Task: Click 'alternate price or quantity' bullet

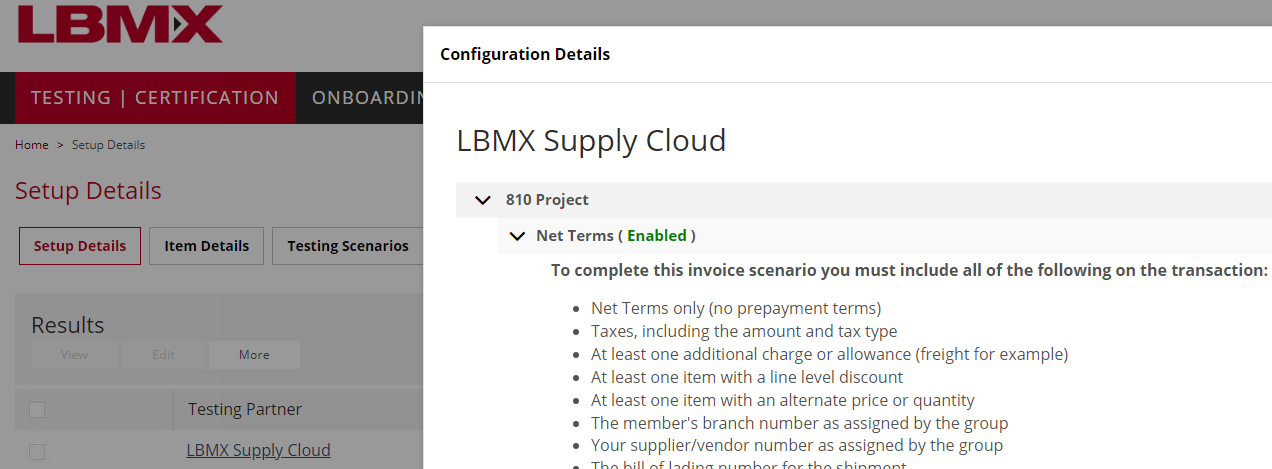Action: click(783, 400)
